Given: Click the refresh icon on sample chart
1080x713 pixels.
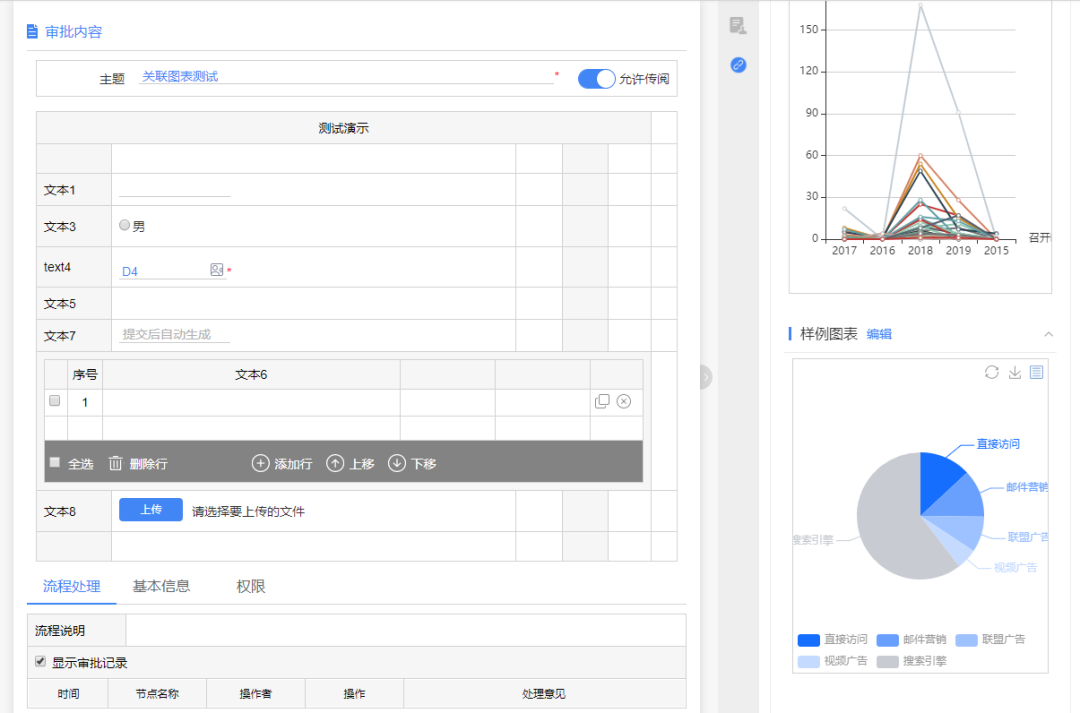Looking at the screenshot, I should (x=991, y=372).
